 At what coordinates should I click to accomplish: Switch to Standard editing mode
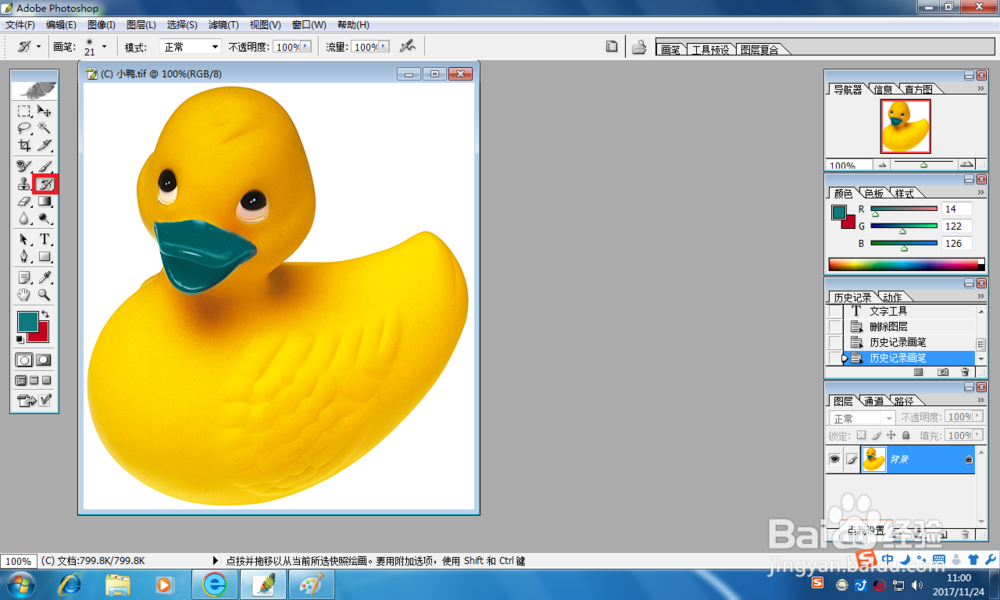[24, 360]
